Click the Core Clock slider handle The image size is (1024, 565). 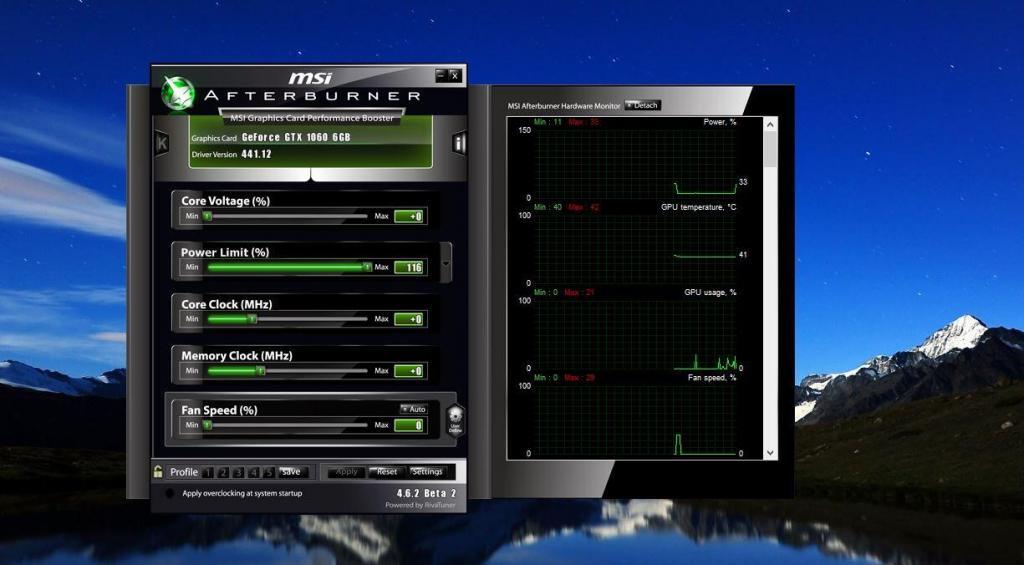[x=252, y=319]
